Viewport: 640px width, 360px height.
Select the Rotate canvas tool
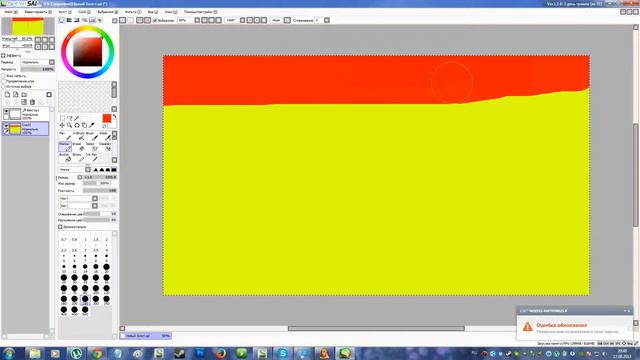77,125
